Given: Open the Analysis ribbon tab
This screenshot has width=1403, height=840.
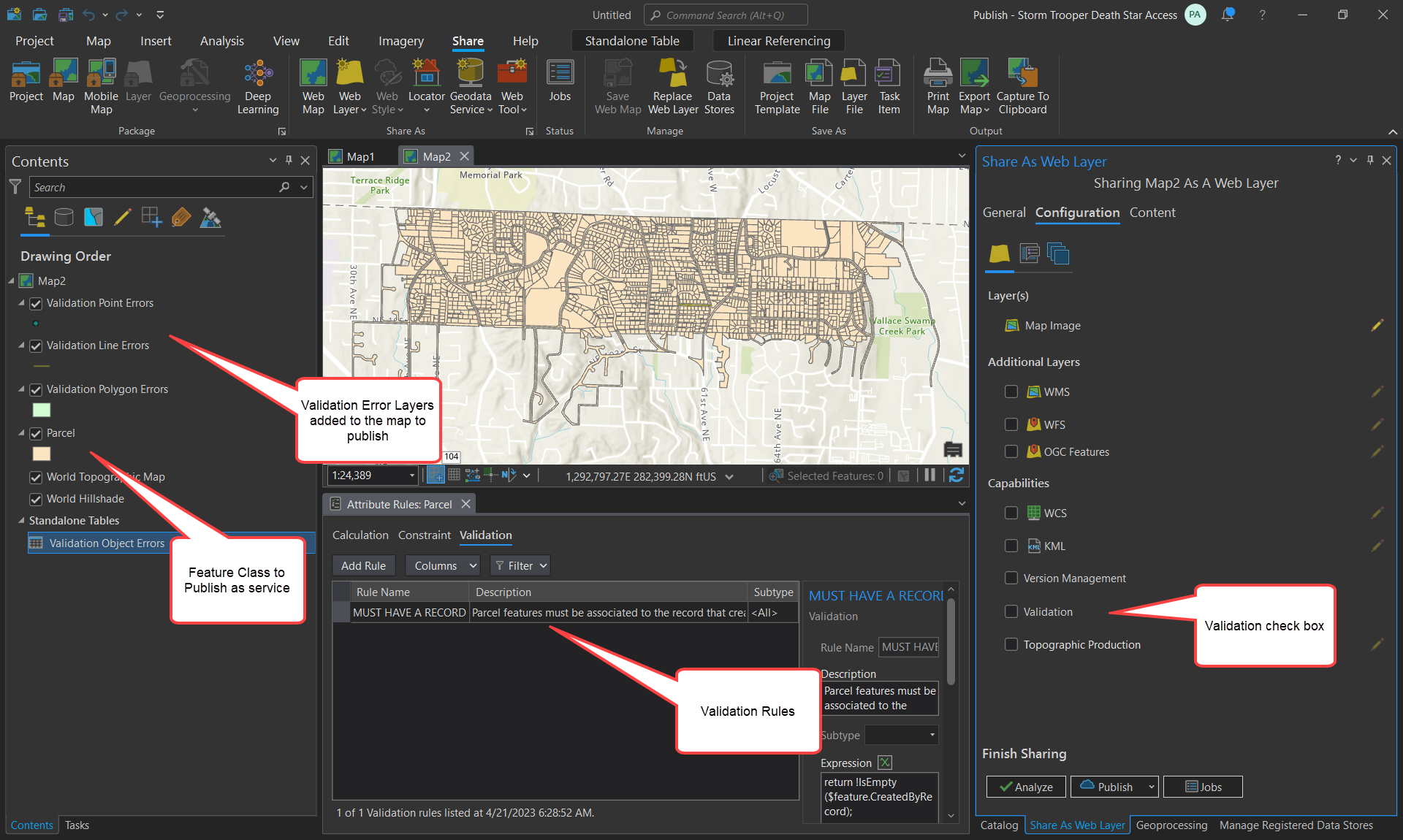Looking at the screenshot, I should pos(221,41).
